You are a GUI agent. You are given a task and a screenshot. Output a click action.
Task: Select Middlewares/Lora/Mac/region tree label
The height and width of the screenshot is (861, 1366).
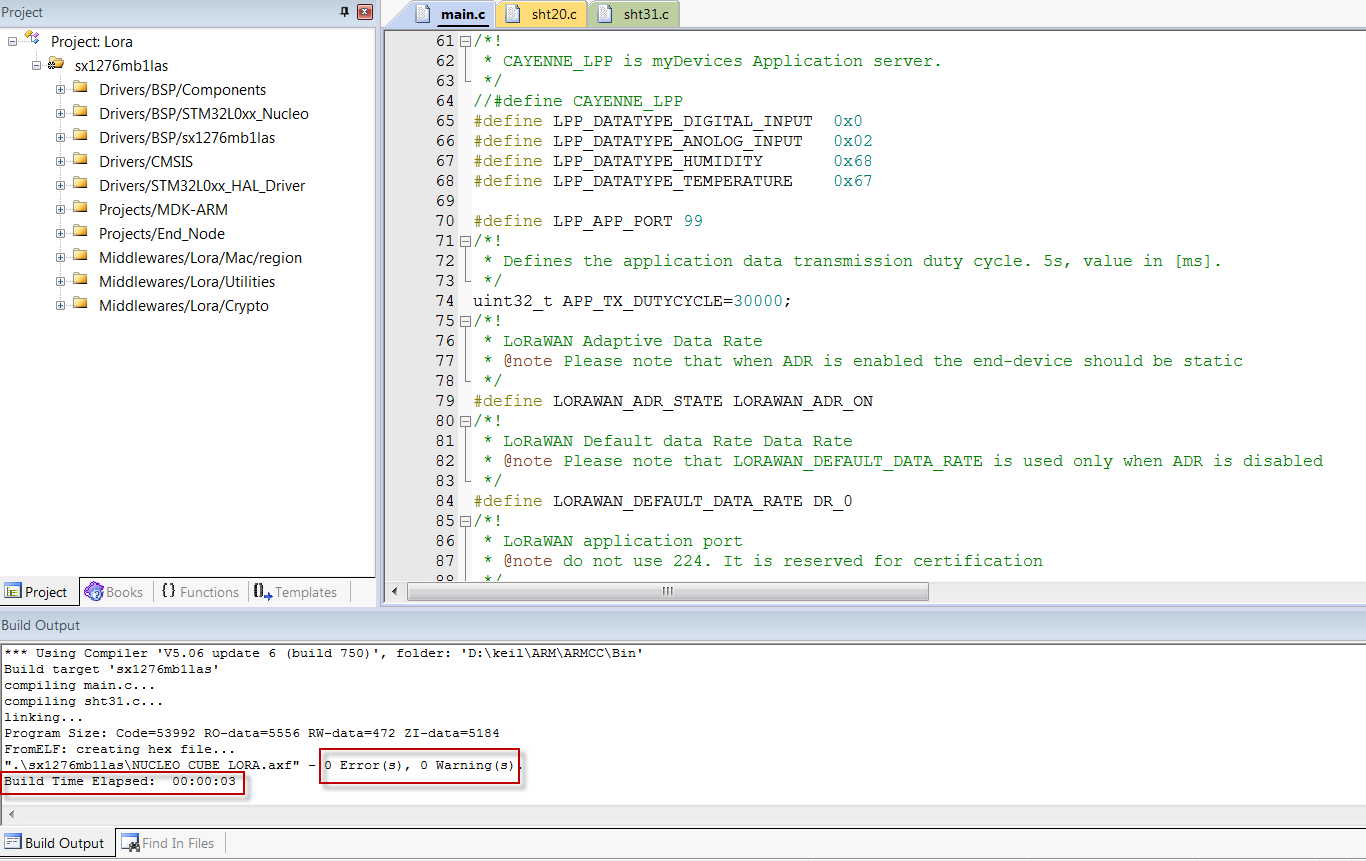[200, 258]
